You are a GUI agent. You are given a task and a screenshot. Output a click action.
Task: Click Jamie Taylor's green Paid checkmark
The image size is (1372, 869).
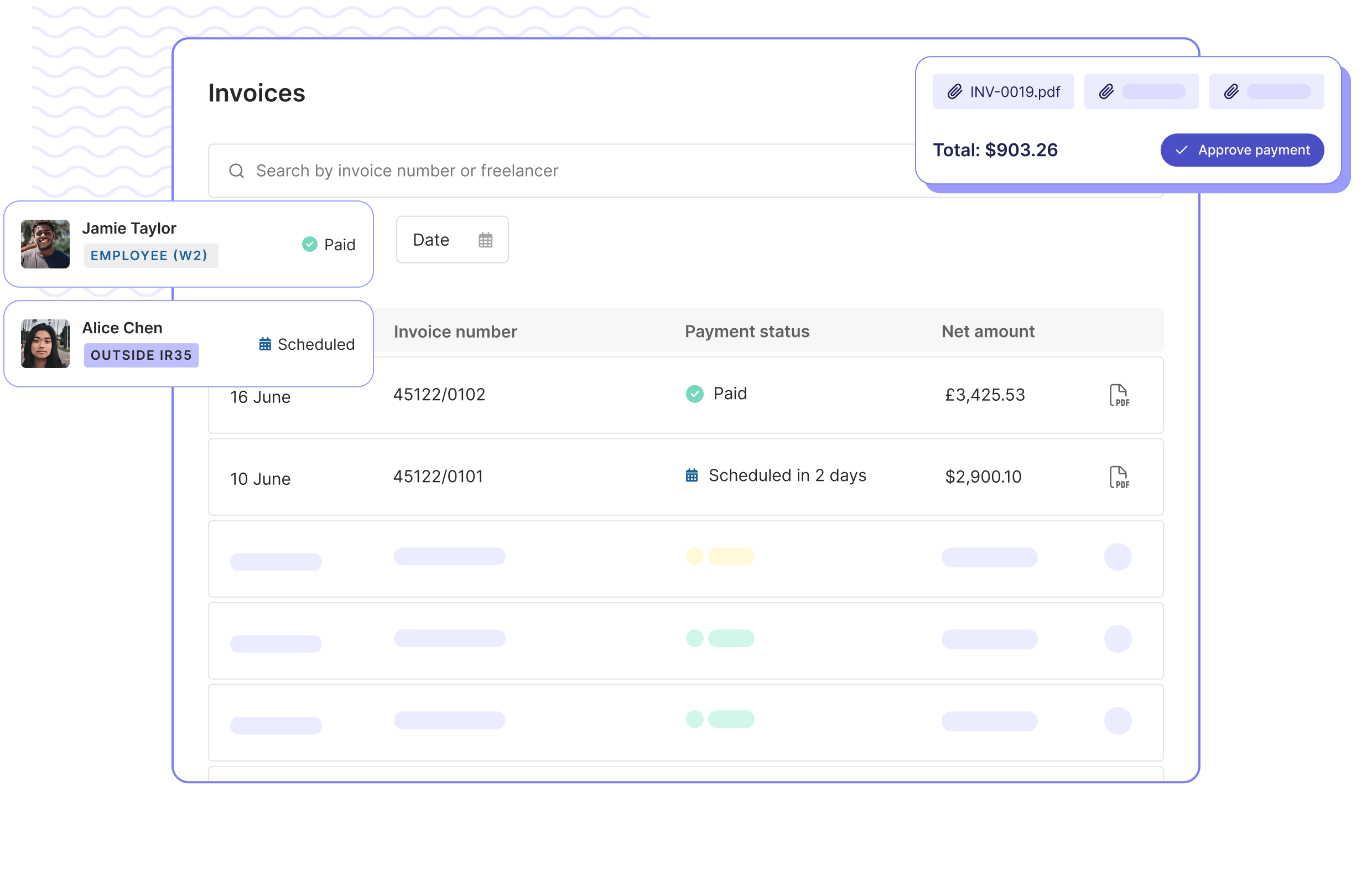pos(309,245)
